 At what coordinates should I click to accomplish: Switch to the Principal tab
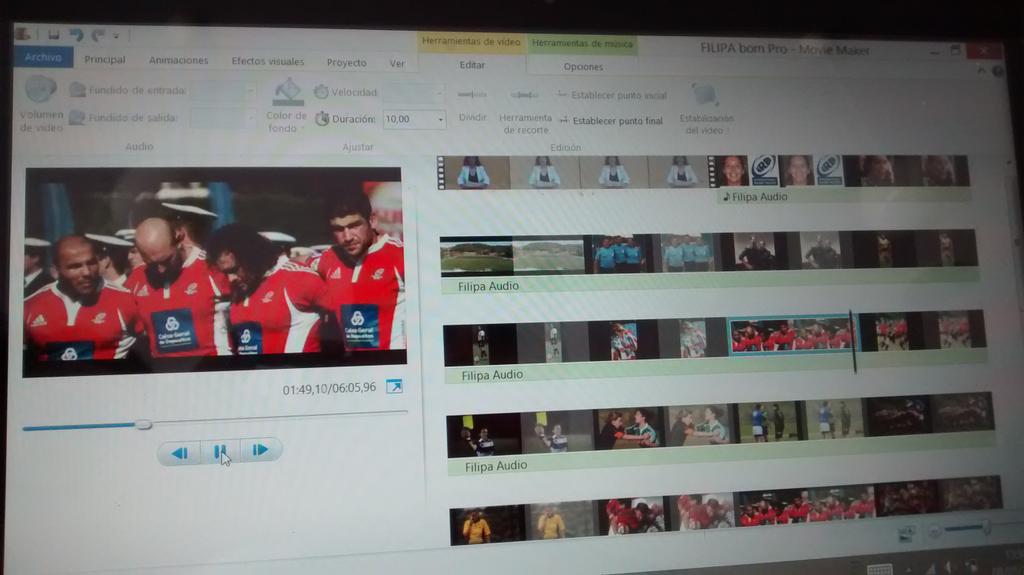pos(104,59)
